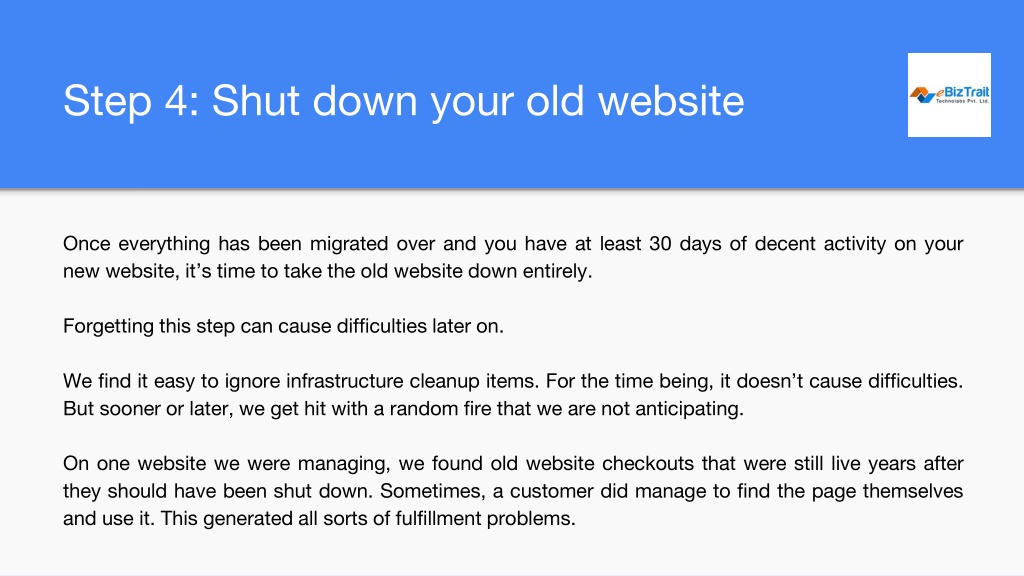This screenshot has height=576, width=1024.
Task: Click 'Technolabs Pvt. Ltd.' text in the logo
Action: (x=963, y=101)
